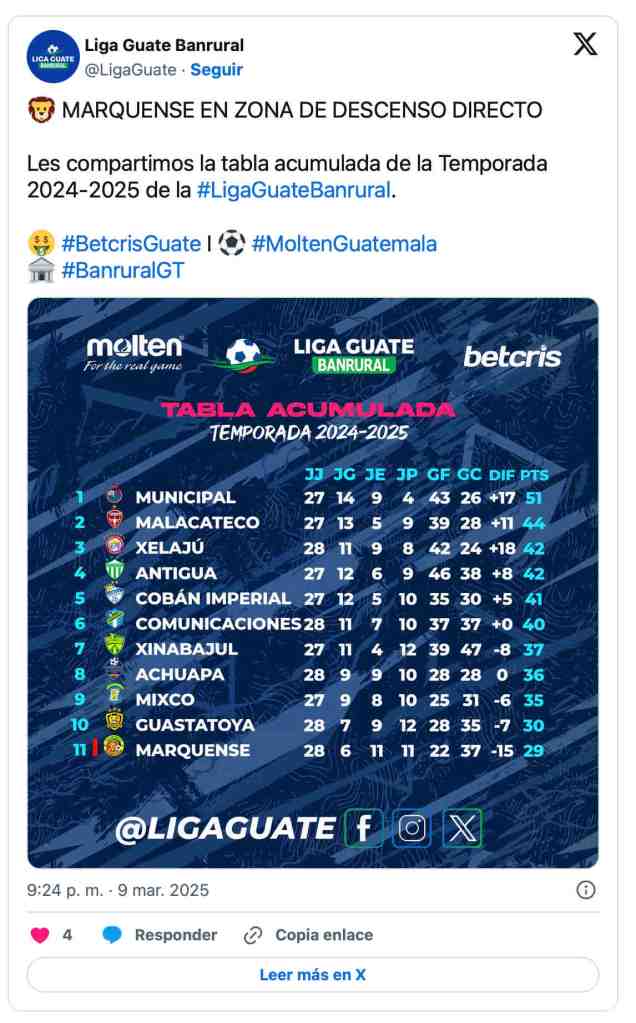Open the #BetcrisGuate hashtag
Image resolution: width=636 pixels, height=1023 pixels.
tap(130, 244)
